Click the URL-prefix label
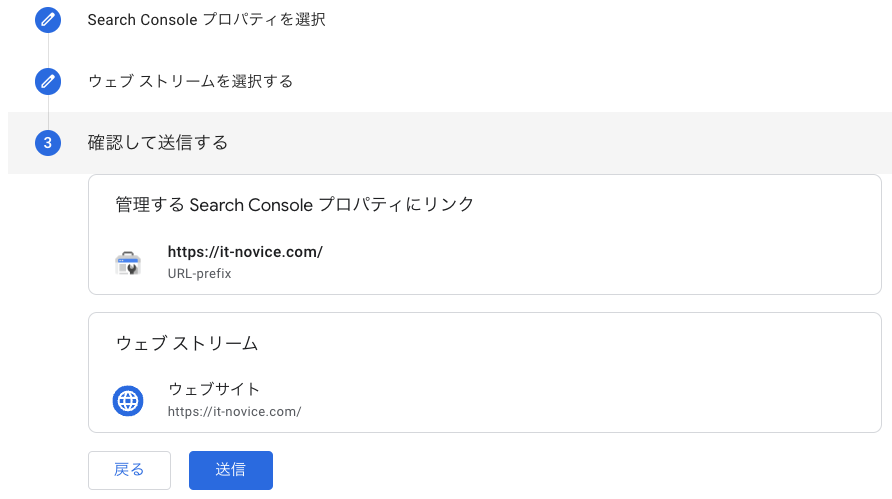892x499 pixels. pyautogui.click(x=200, y=274)
